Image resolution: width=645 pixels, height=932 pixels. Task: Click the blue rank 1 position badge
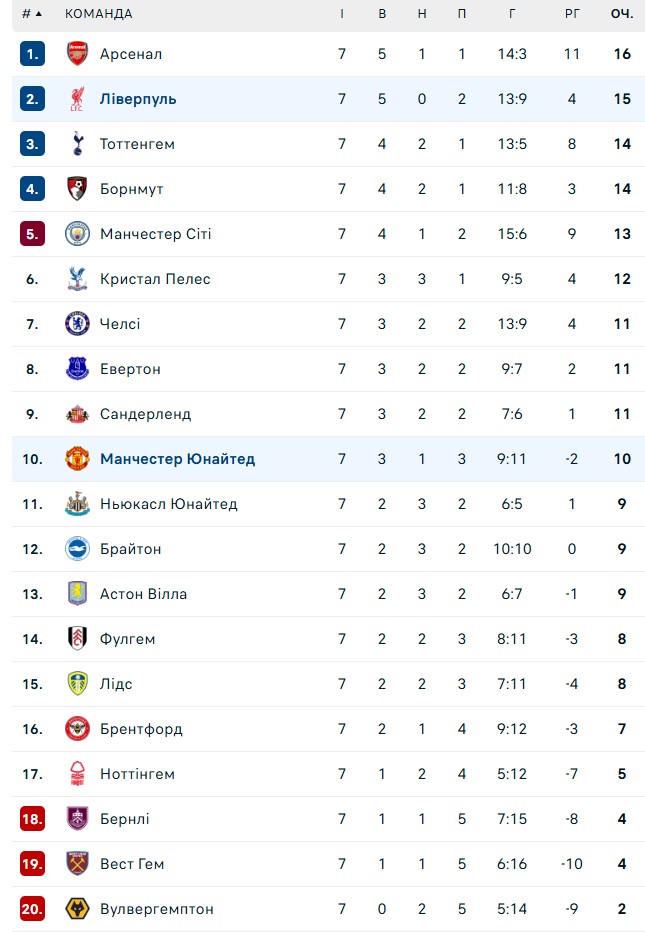[x=33, y=54]
